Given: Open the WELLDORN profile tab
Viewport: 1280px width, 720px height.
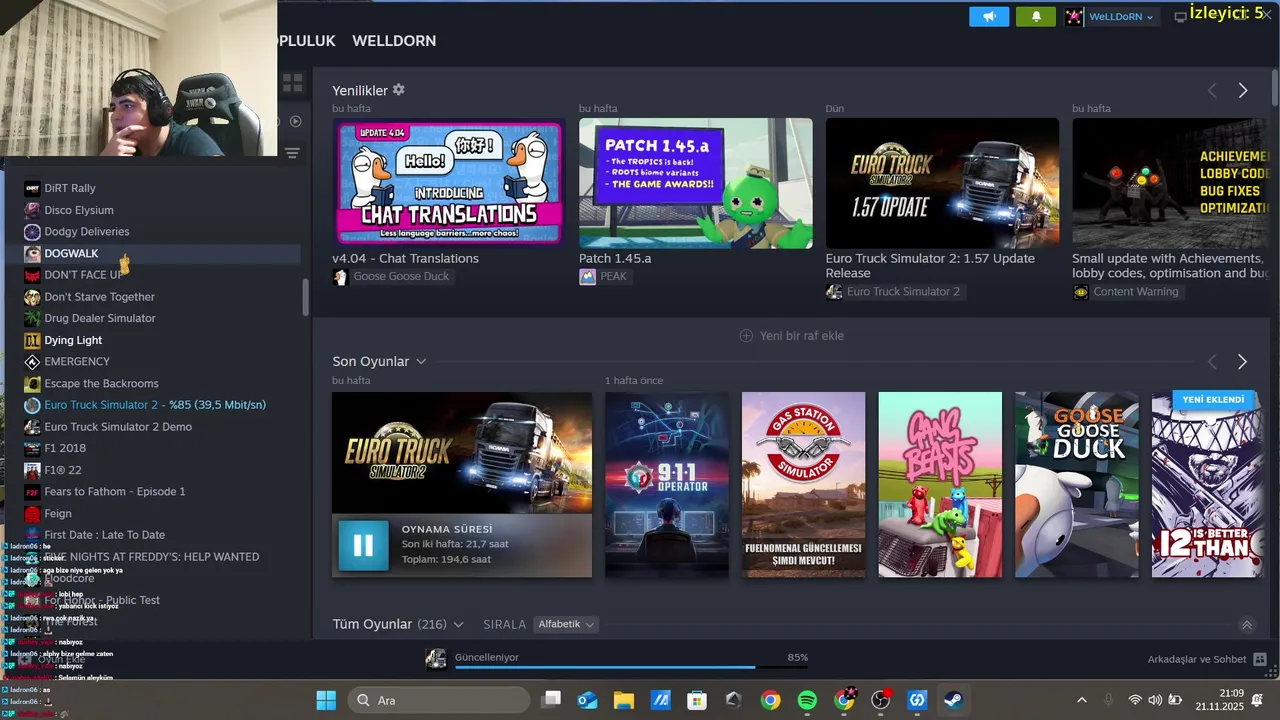Looking at the screenshot, I should tap(394, 41).
